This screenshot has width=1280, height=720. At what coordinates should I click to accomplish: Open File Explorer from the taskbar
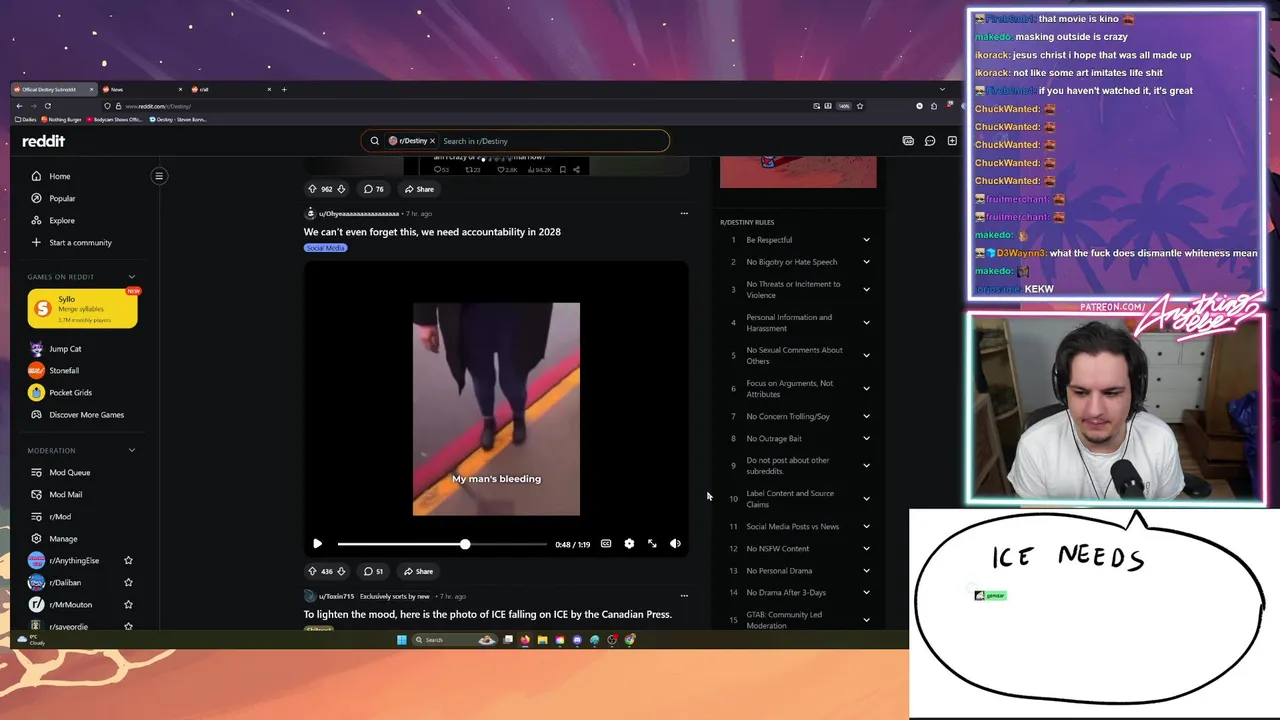point(542,640)
